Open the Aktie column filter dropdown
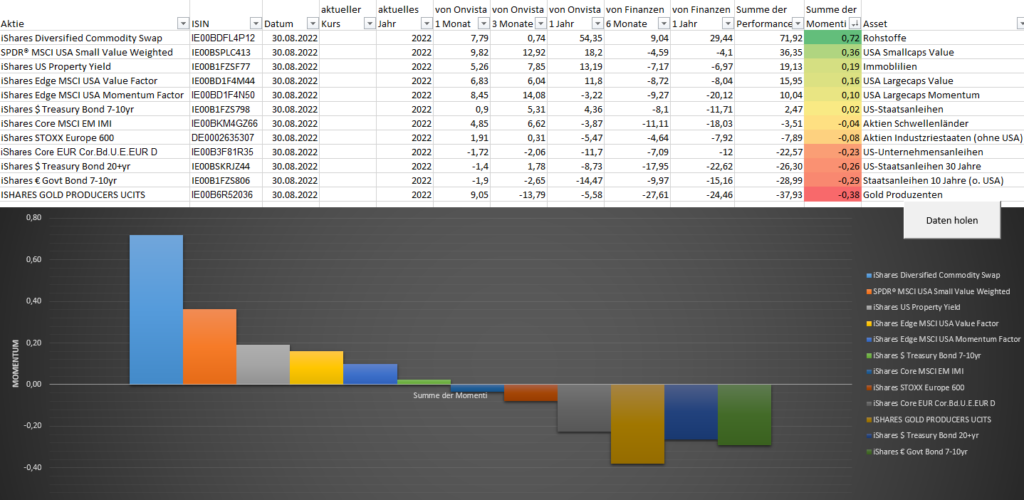Image resolution: width=1024 pixels, height=500 pixels. click(182, 23)
